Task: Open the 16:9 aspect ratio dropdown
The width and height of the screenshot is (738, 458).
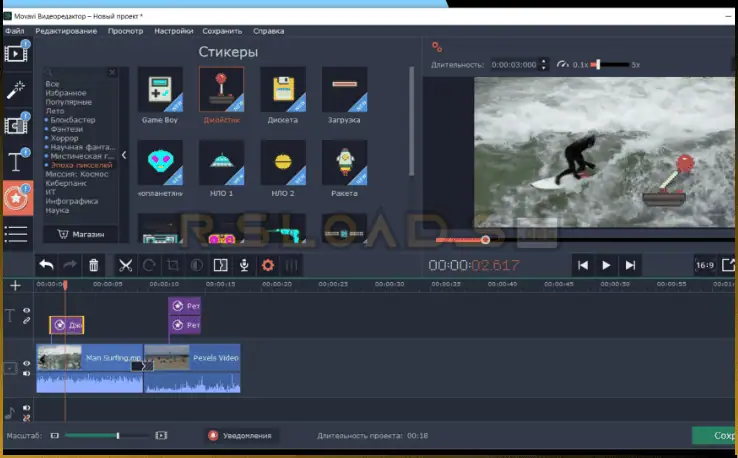Action: point(705,265)
